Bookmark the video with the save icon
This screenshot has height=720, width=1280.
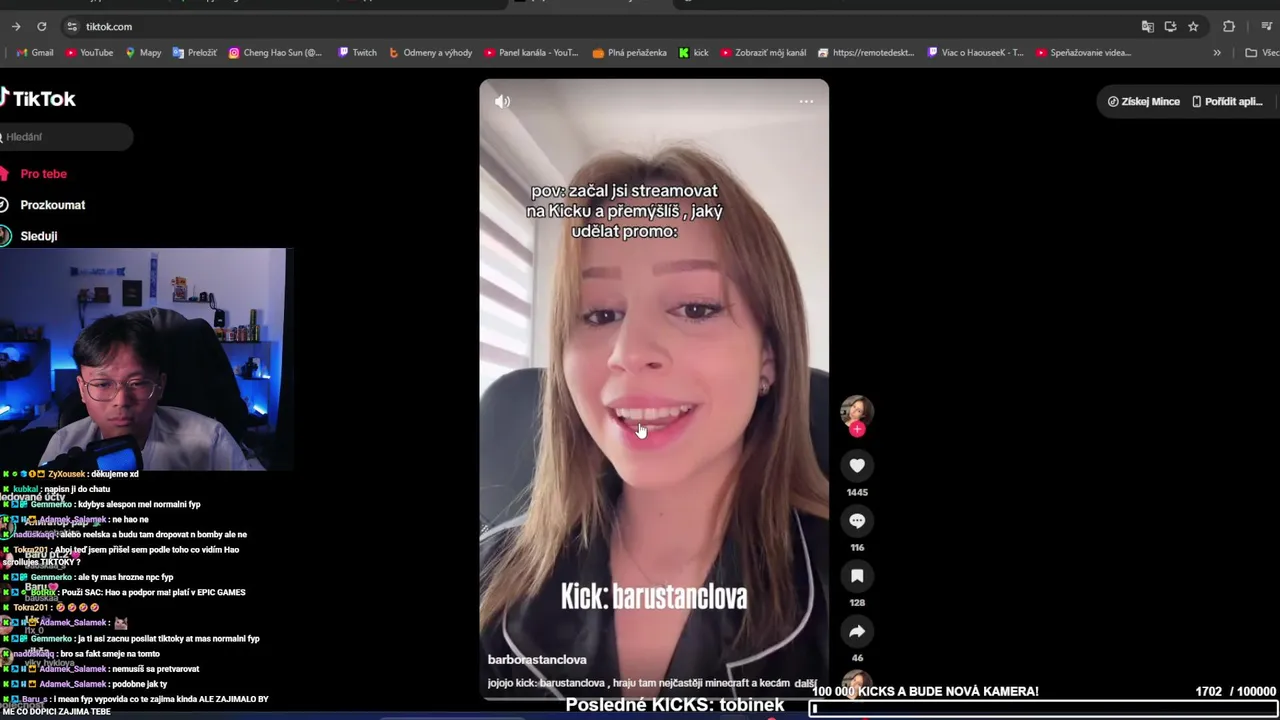(857, 575)
